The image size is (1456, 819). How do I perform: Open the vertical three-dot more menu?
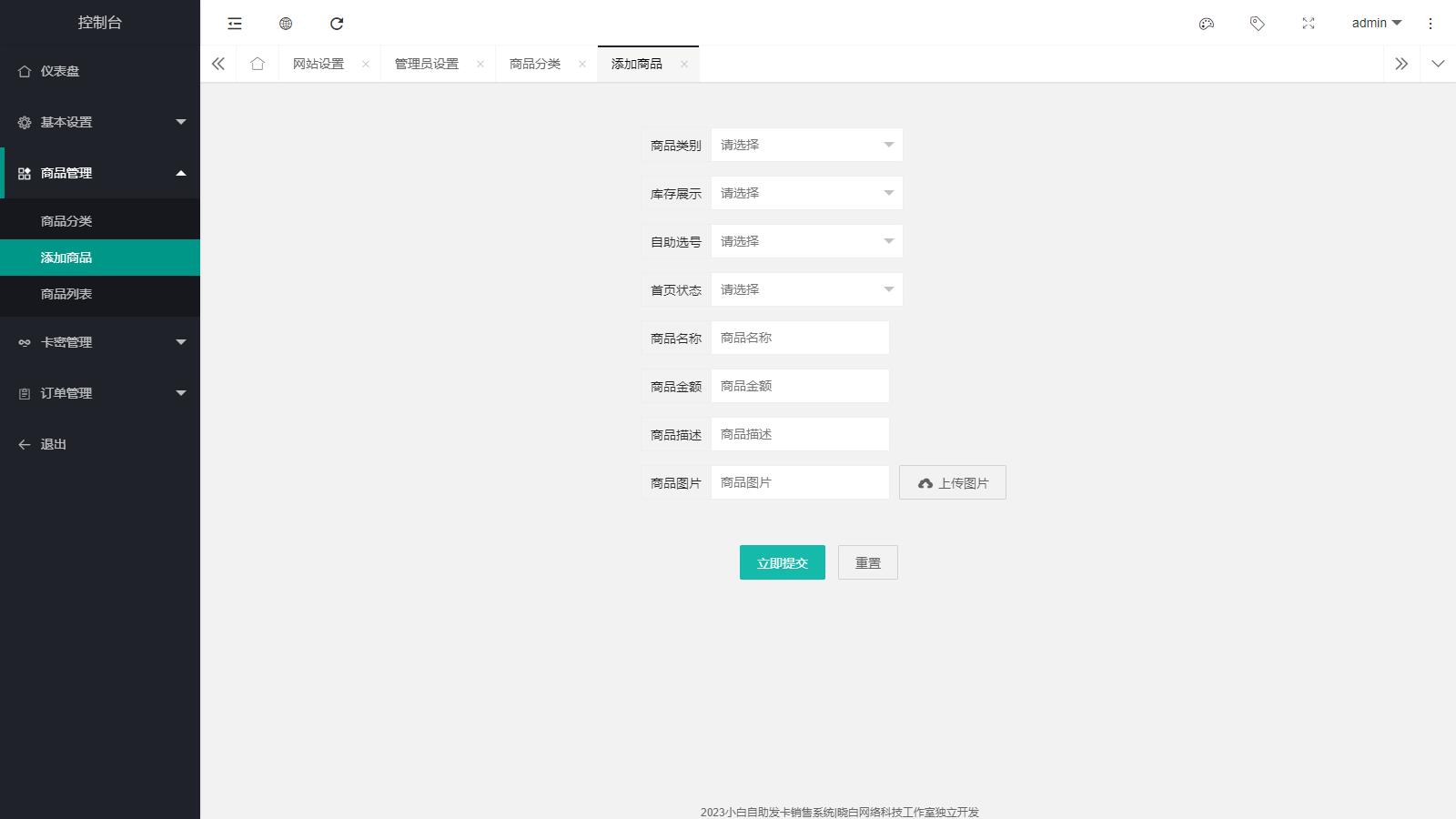1431,24
